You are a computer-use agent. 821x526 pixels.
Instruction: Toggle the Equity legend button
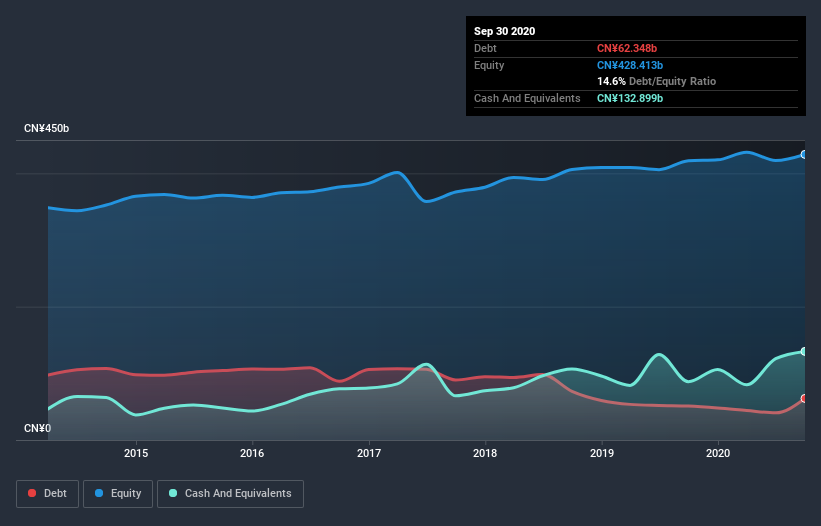pos(118,494)
